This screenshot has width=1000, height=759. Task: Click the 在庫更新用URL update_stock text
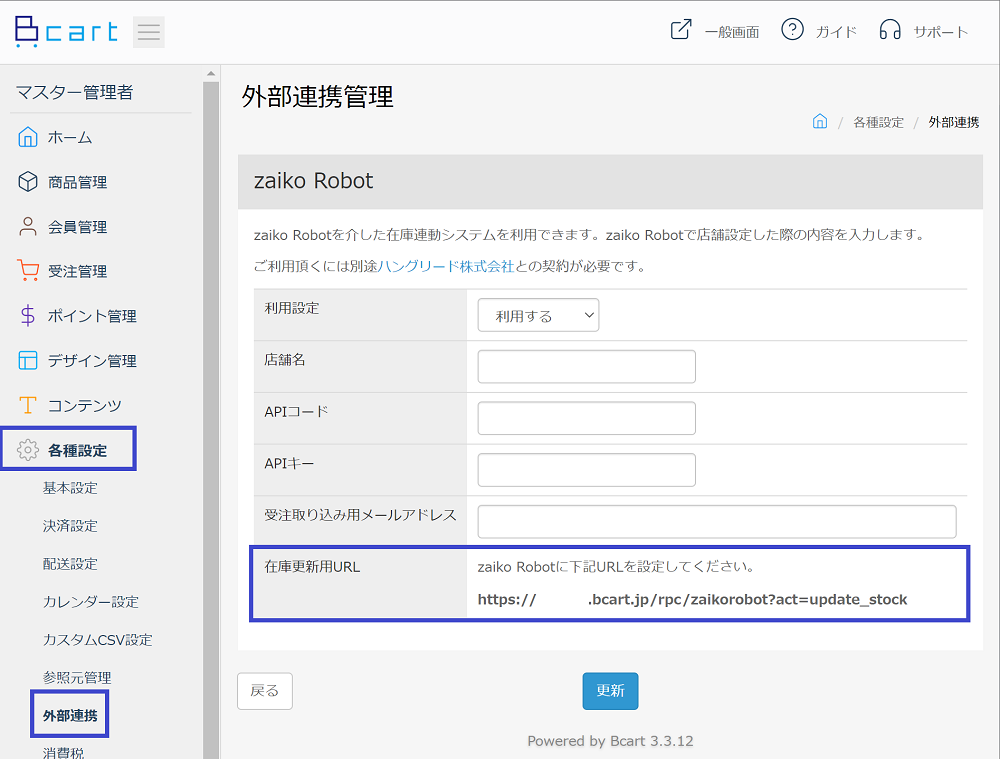692,600
